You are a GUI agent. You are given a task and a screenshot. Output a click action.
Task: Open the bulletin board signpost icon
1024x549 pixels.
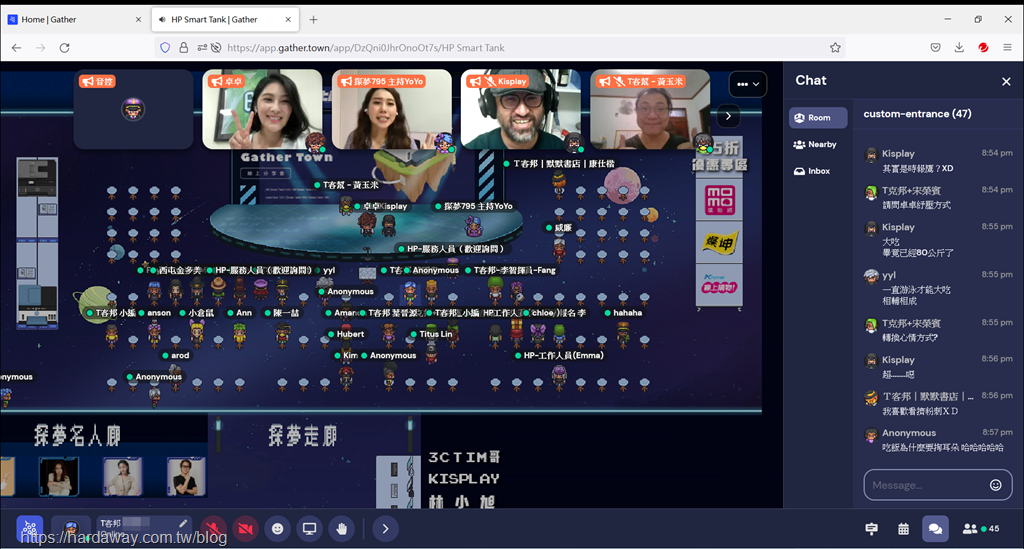[871, 529]
